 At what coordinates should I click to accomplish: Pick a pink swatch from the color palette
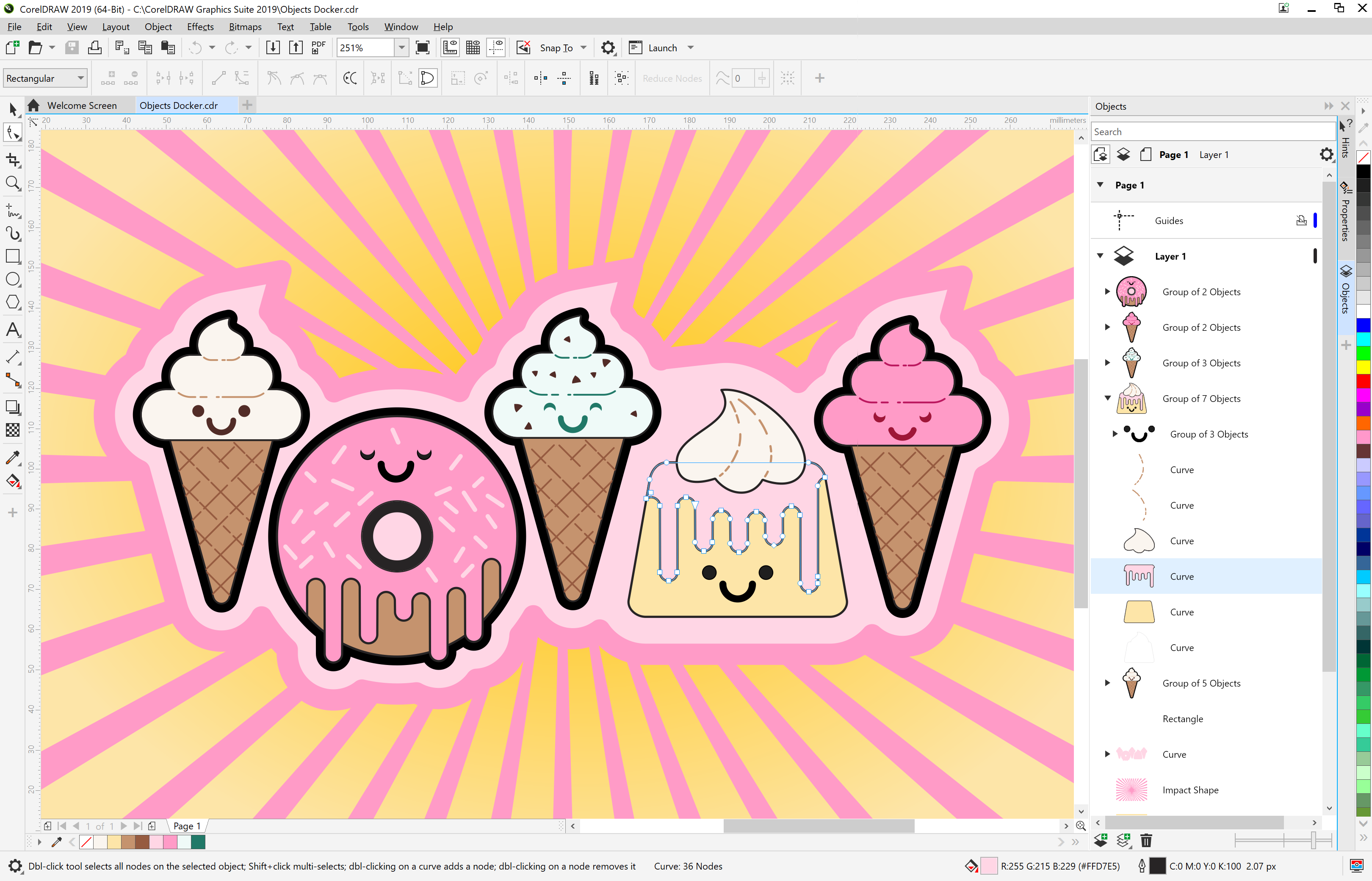coord(1364,435)
